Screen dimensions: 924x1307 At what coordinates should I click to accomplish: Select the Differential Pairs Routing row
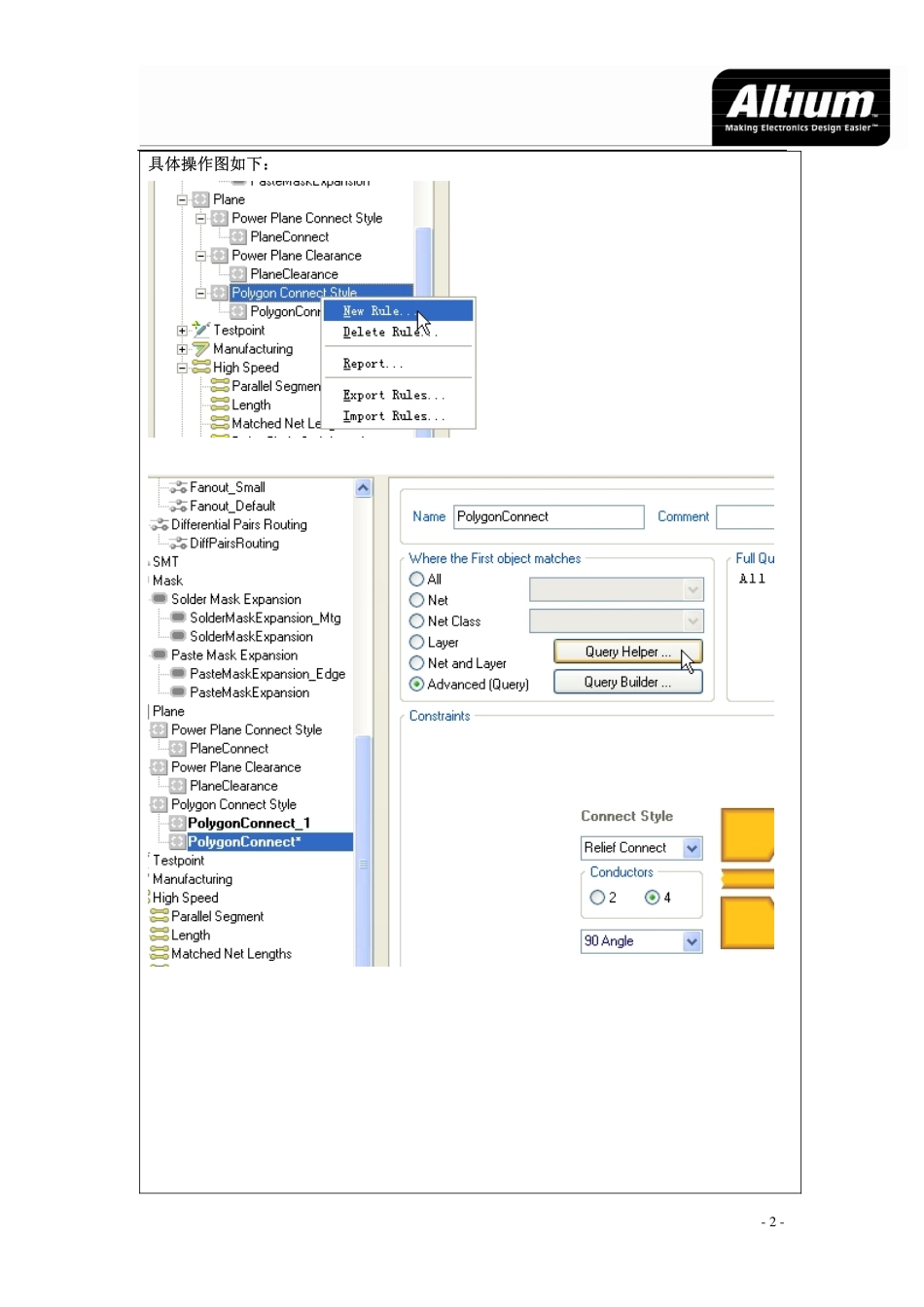[x=239, y=525]
